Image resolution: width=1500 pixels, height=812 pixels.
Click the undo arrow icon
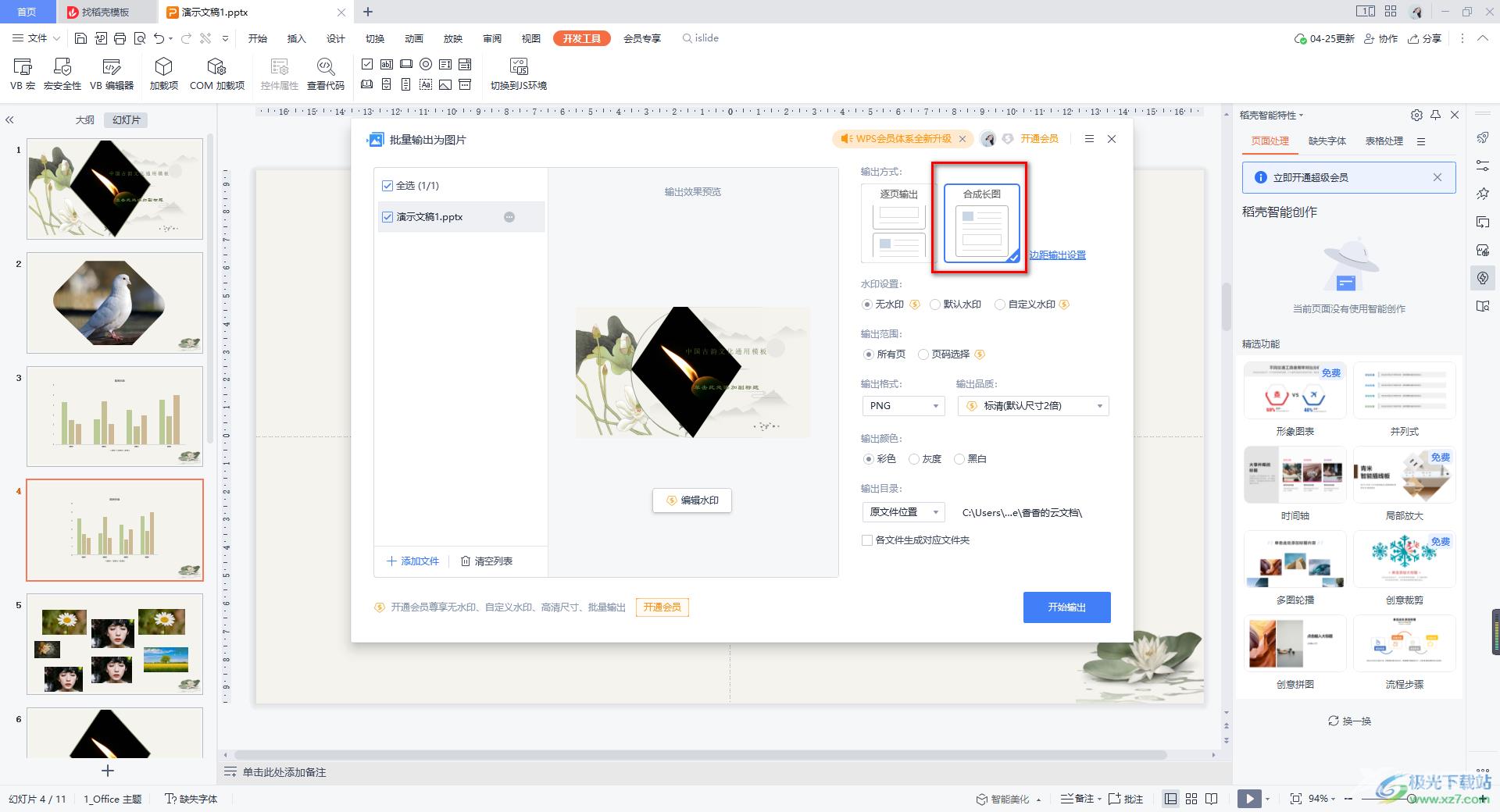[159, 38]
